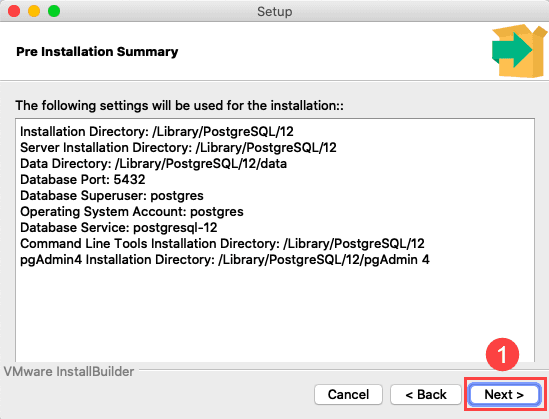Viewport: 549px width, 419px height.
Task: Click the installer box arrow icon
Action: (519, 51)
